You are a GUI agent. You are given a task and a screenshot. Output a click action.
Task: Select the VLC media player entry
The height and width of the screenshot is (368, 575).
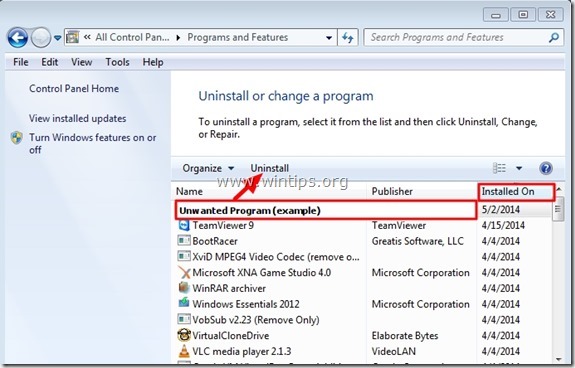pyautogui.click(x=242, y=351)
